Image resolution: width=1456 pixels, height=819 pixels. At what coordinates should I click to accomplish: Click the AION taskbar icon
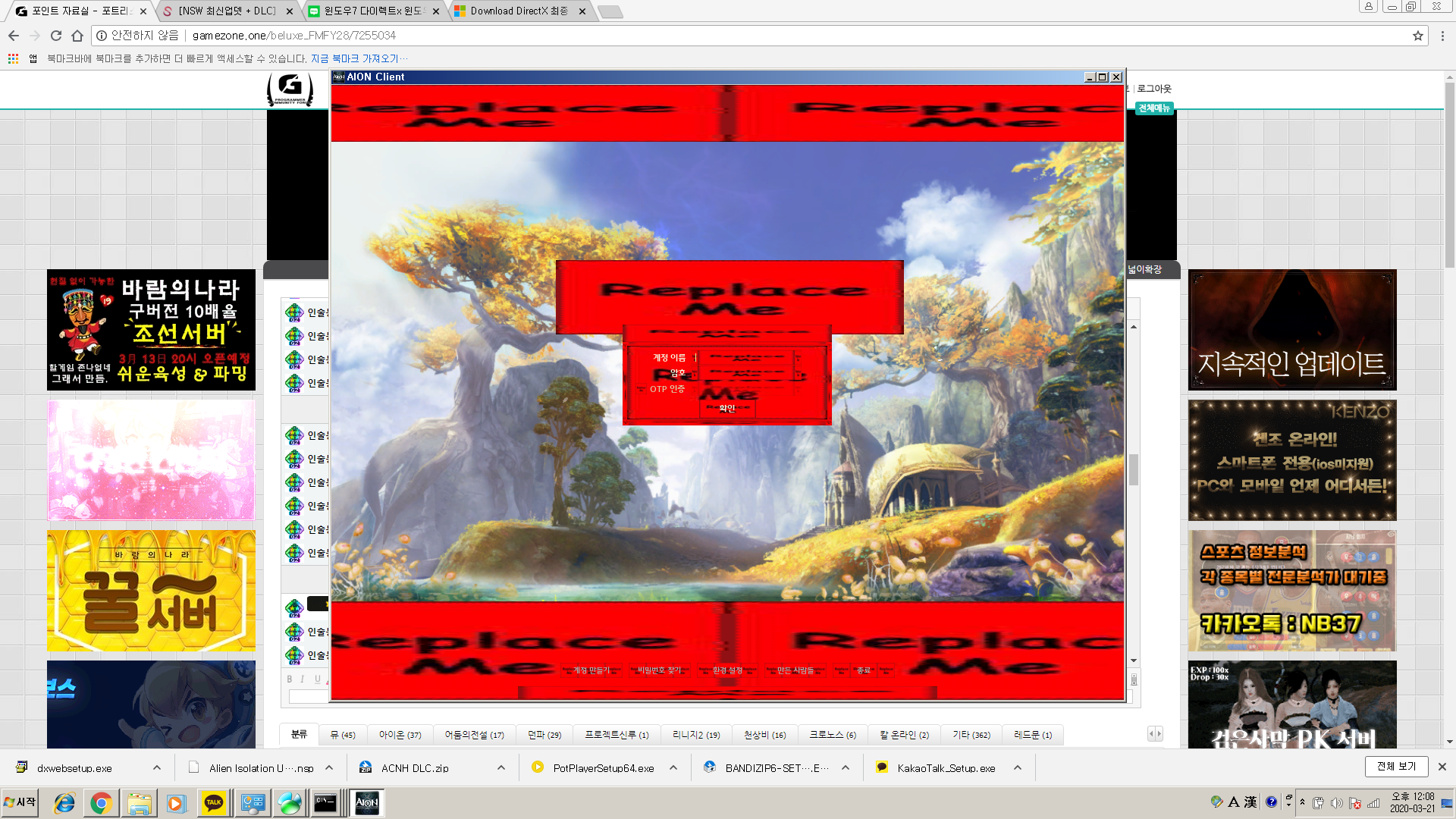point(367,802)
